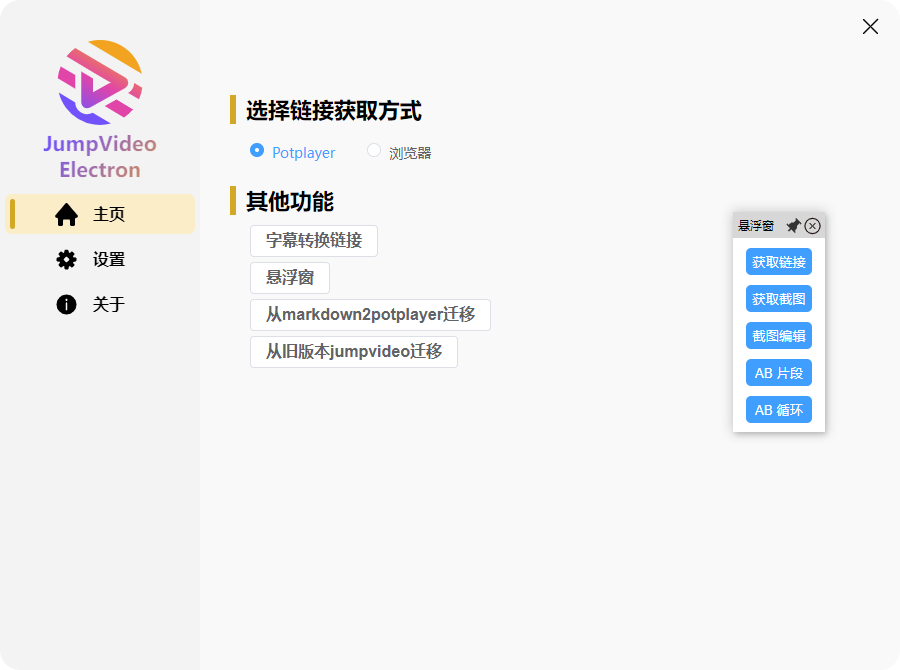900x670 pixels.
Task: Close the JumpVideo main window
Action: (870, 27)
